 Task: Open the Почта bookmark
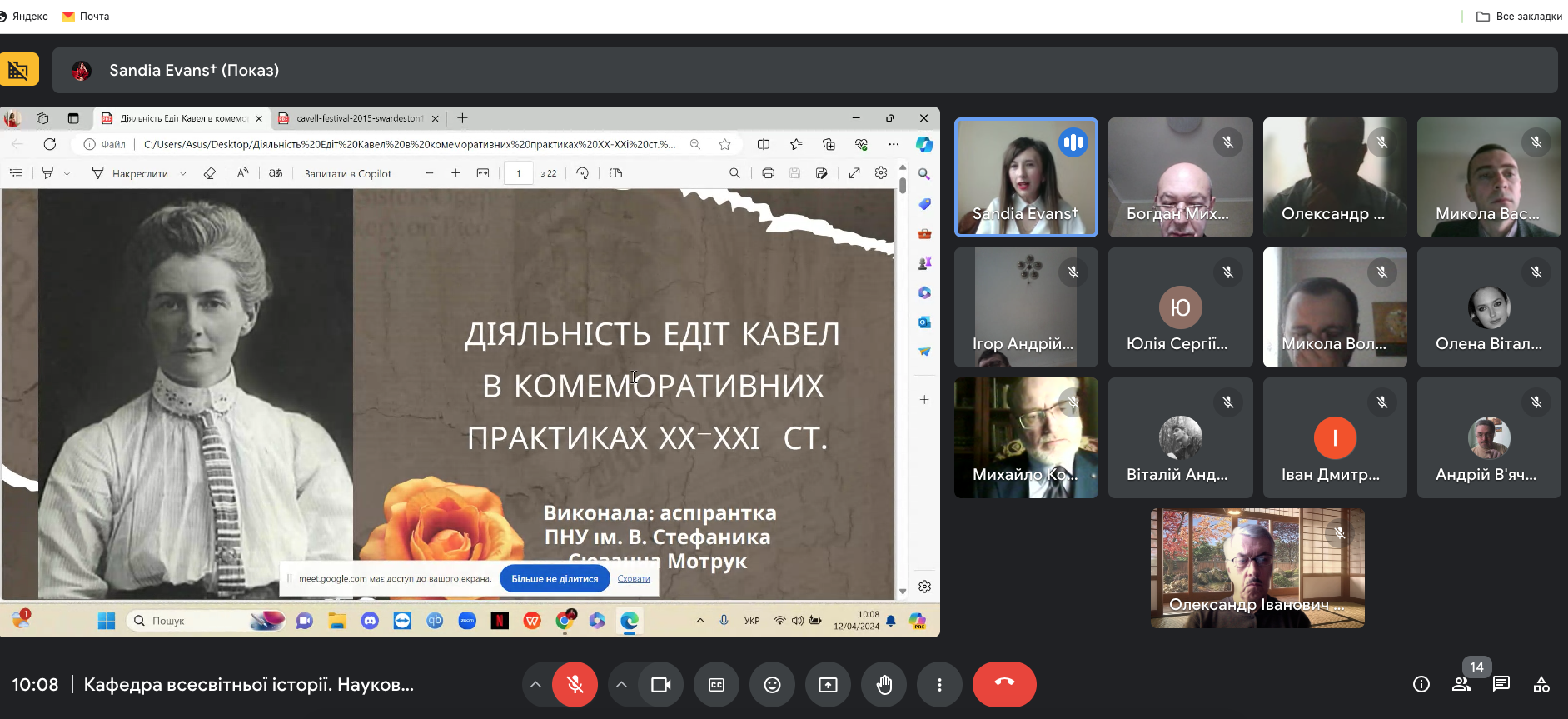pos(86,16)
